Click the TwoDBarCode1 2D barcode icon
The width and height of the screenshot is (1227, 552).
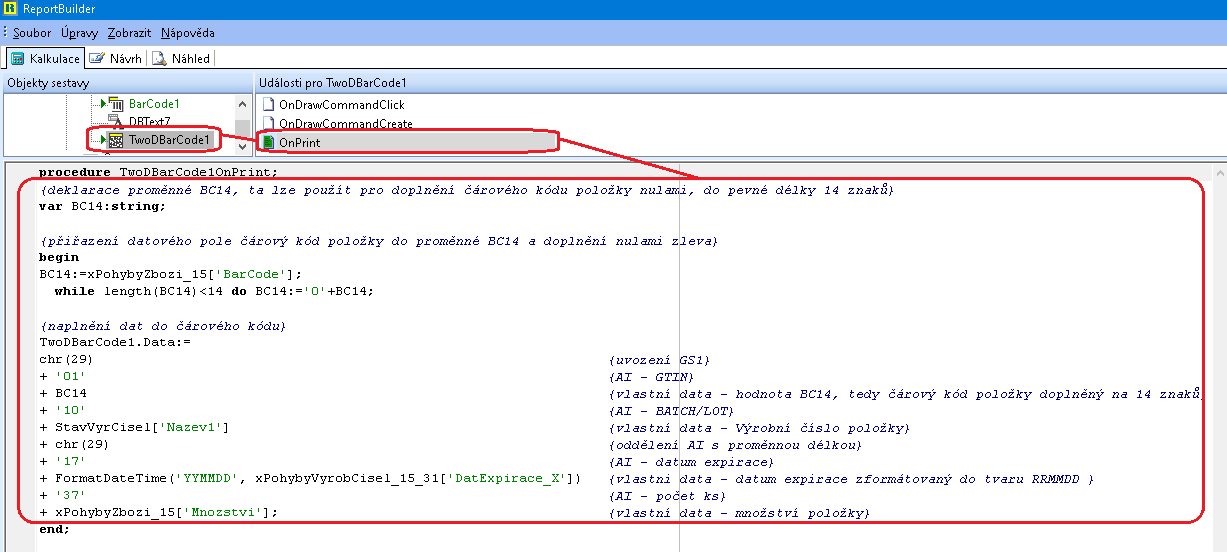pyautogui.click(x=115, y=141)
